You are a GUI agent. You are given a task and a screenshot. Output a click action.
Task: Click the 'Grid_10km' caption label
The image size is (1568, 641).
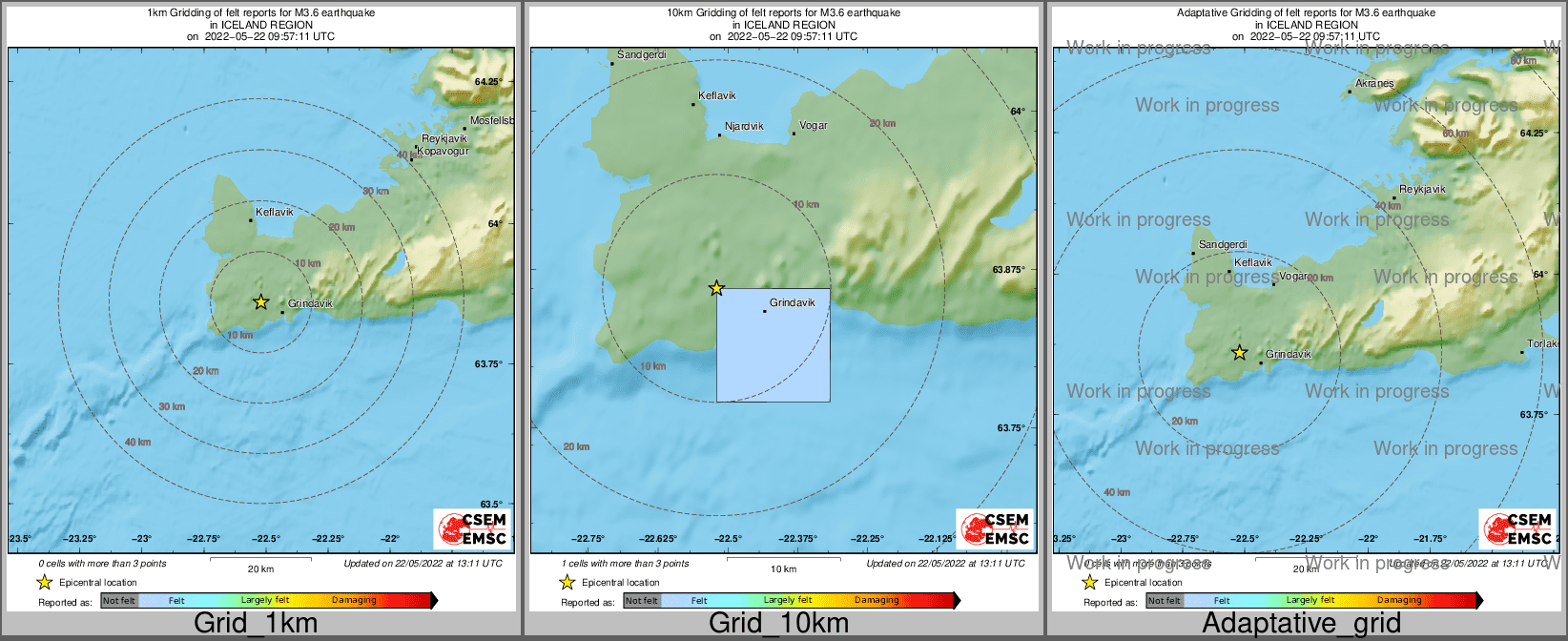point(778,623)
